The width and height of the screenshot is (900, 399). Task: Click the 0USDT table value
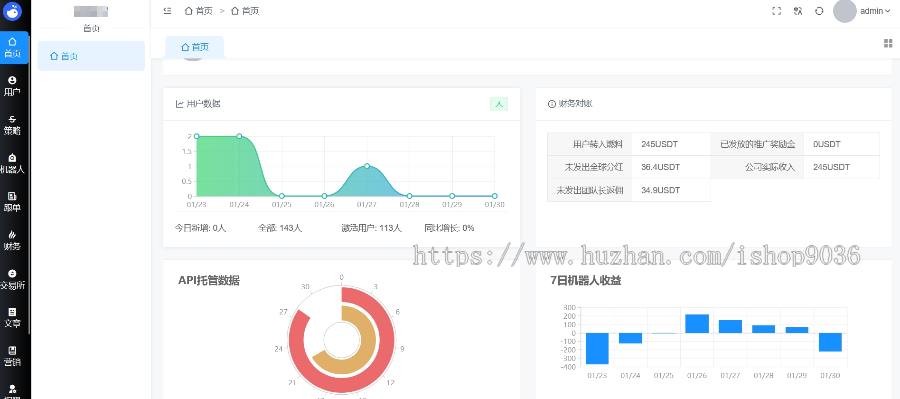[827, 144]
